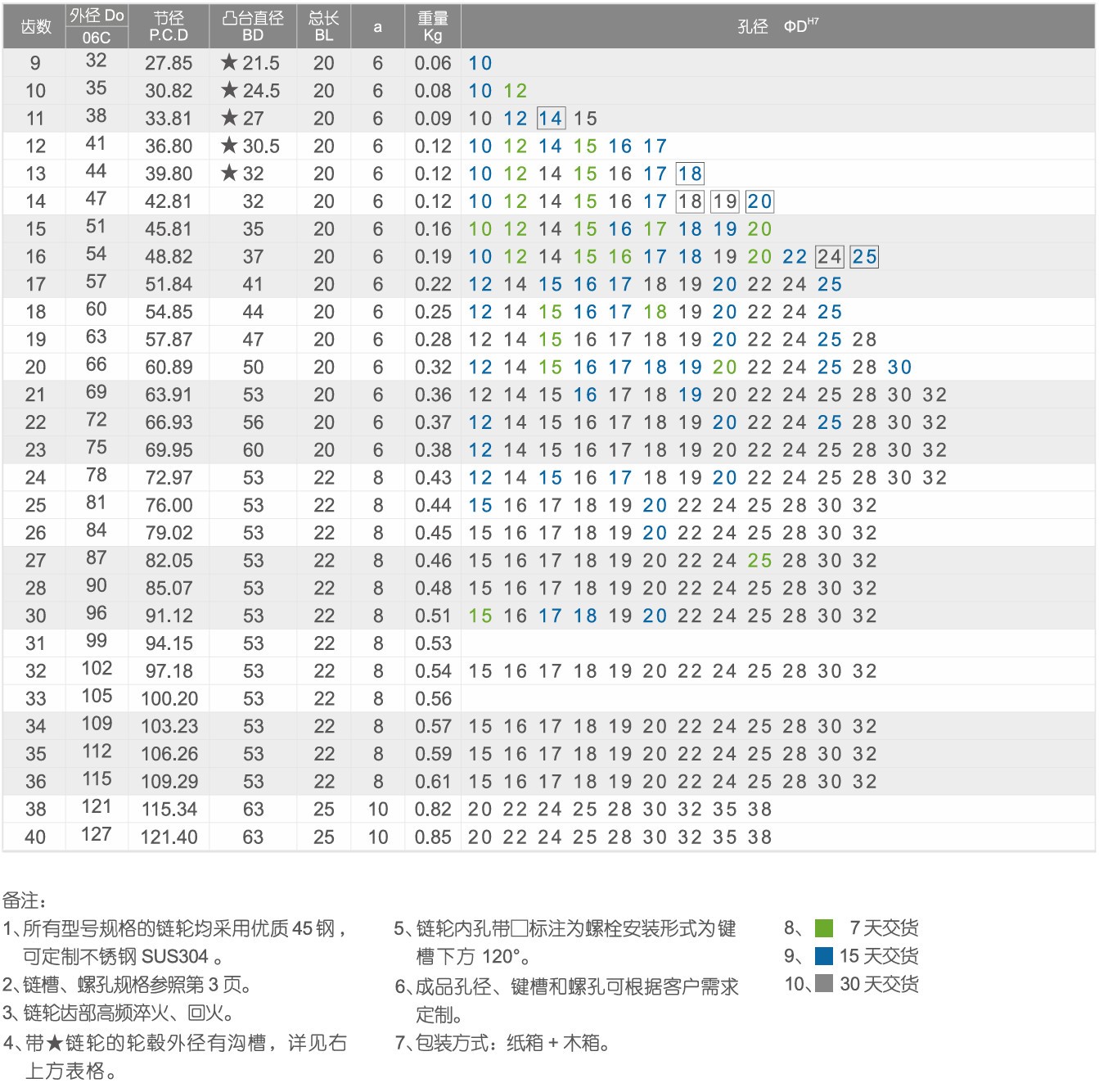The image size is (1099, 1092).
Task: Select boxed bore 14 in the 11-tooth row
Action: (x=551, y=119)
